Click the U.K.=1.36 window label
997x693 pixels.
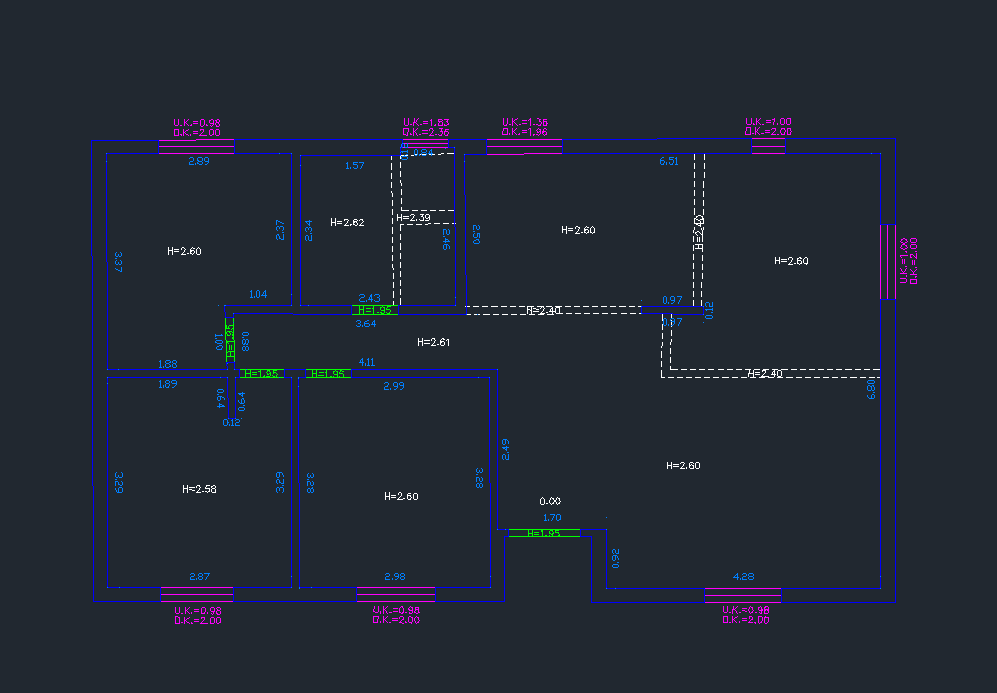tap(525, 121)
